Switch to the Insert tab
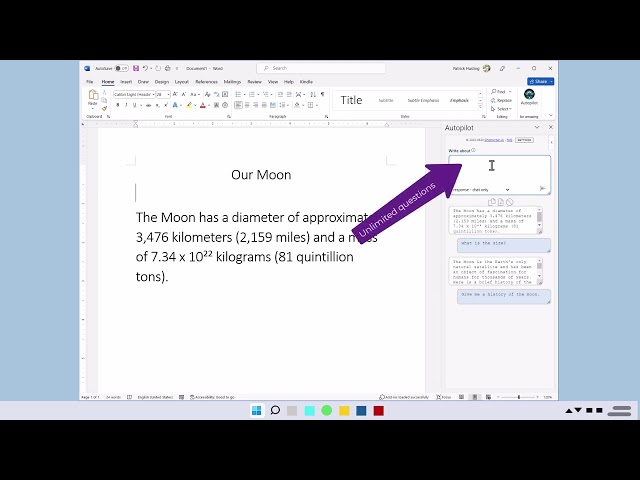Image resolution: width=640 pixels, height=480 pixels. (126, 82)
